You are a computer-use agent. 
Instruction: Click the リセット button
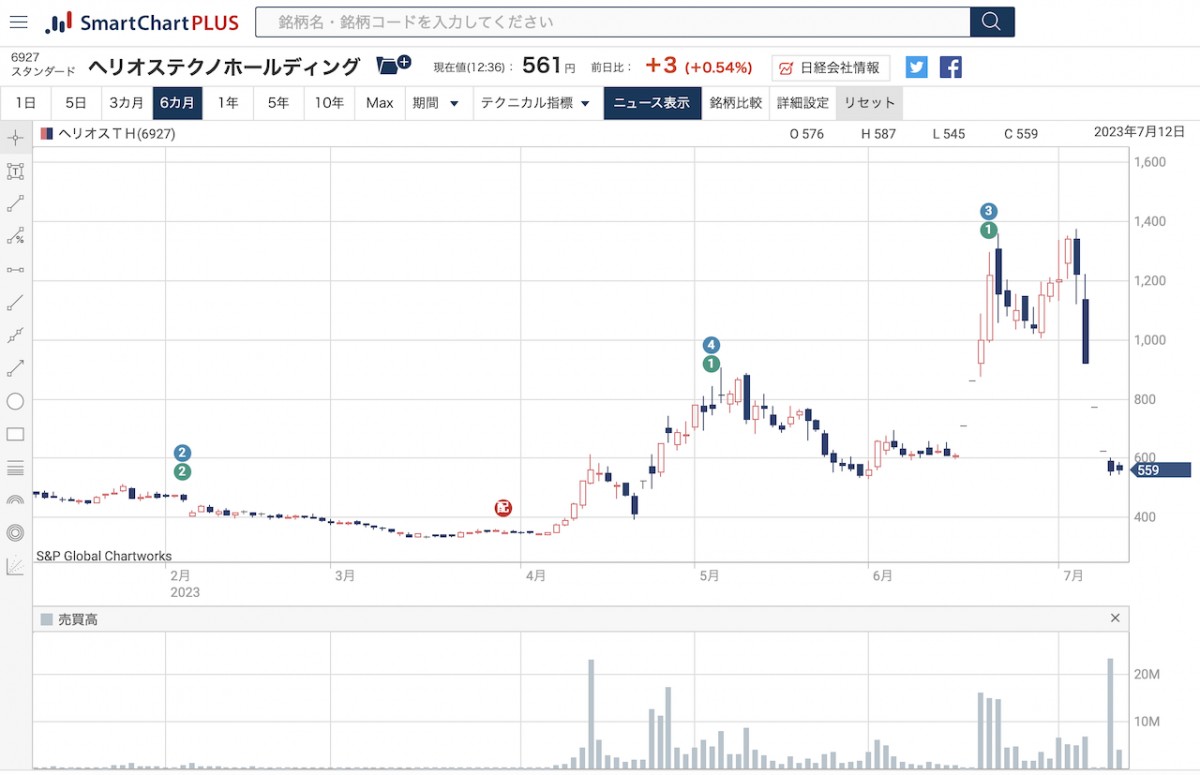(x=869, y=103)
